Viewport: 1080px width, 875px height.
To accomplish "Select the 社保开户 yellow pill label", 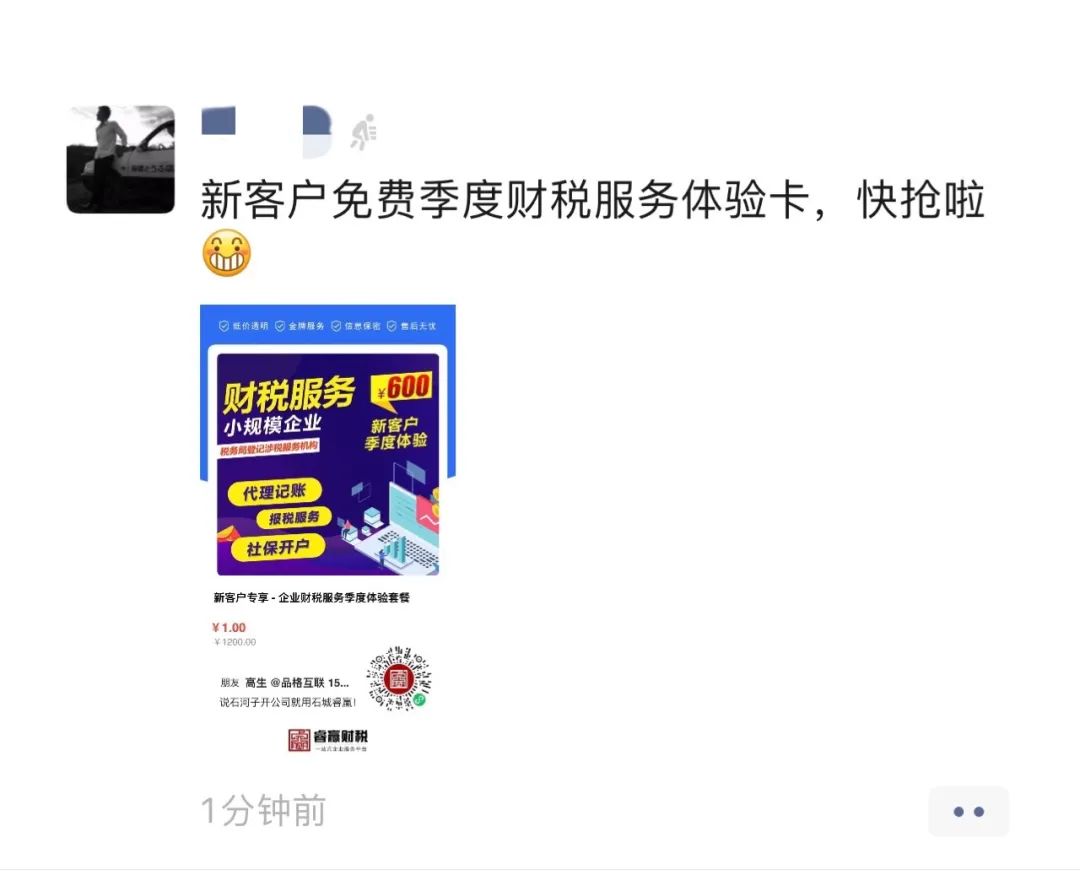I will point(277,548).
